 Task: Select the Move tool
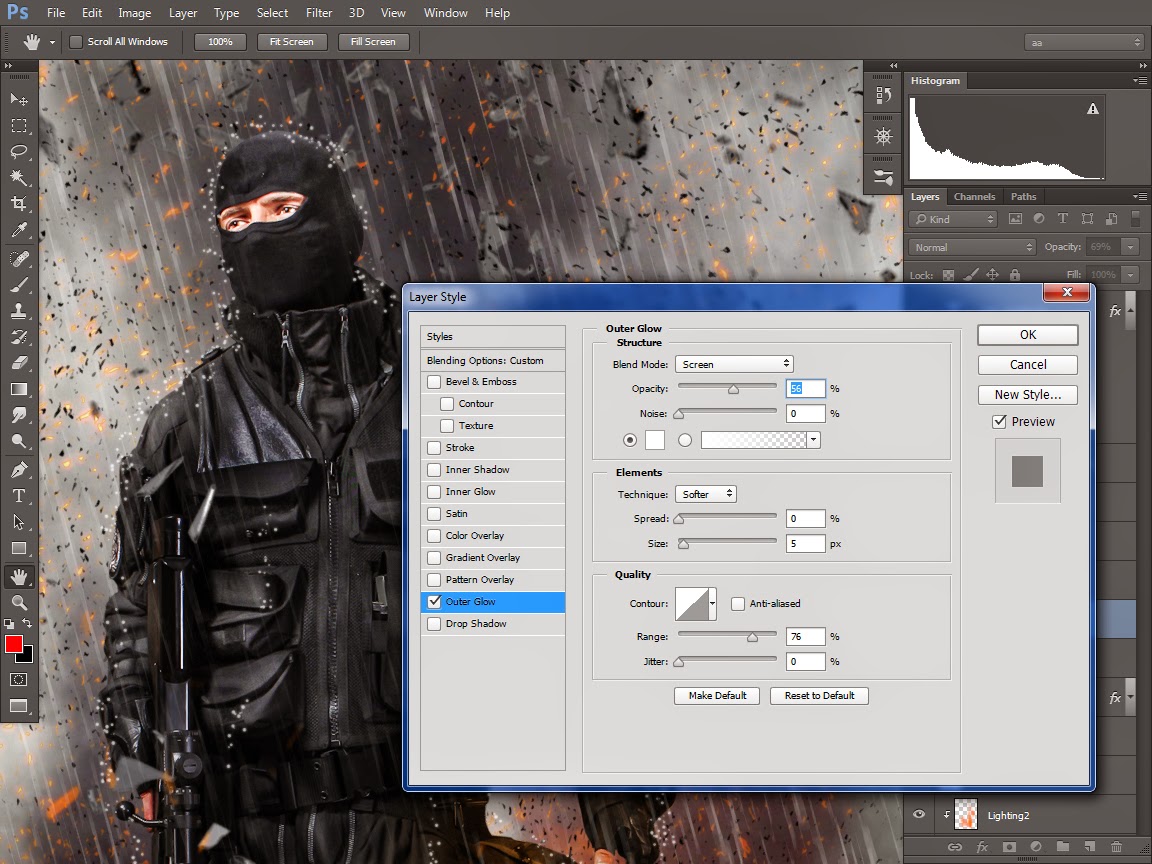coord(19,99)
